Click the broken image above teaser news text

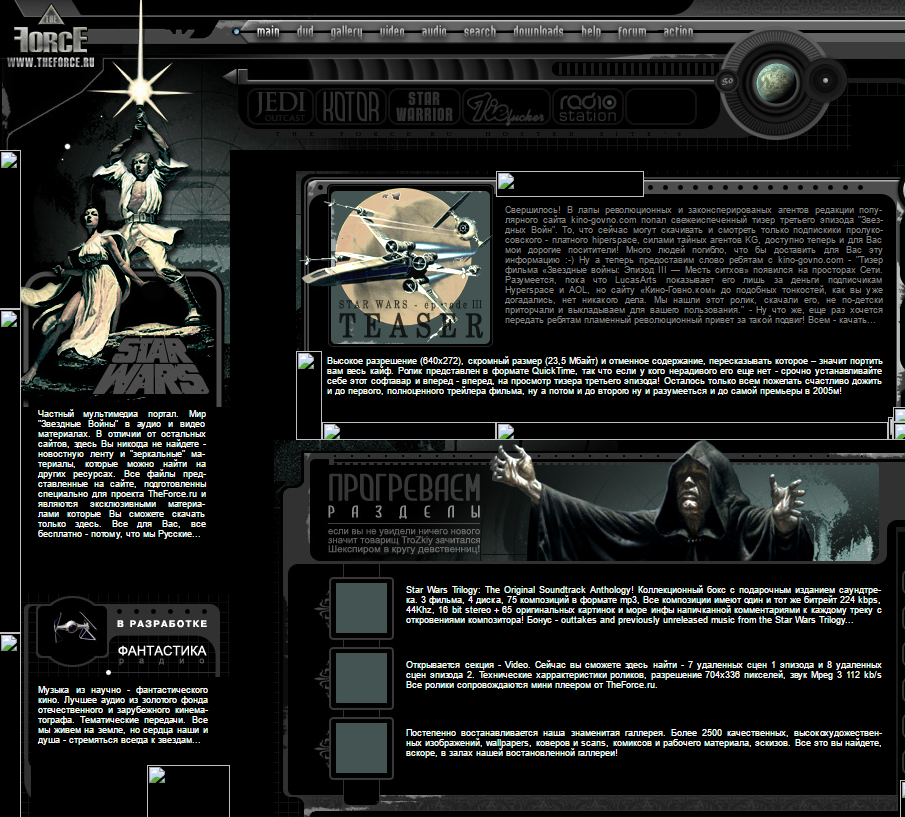(570, 183)
